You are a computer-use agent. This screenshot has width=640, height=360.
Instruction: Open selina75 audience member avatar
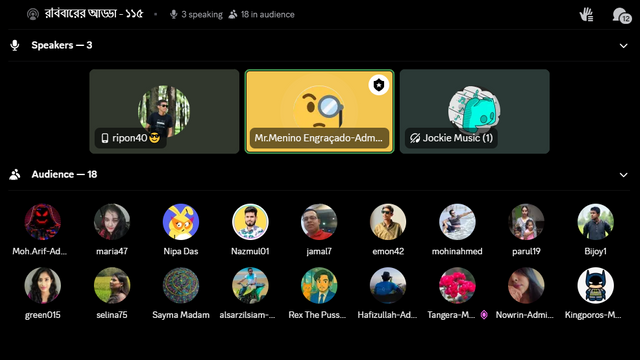[x=112, y=286]
